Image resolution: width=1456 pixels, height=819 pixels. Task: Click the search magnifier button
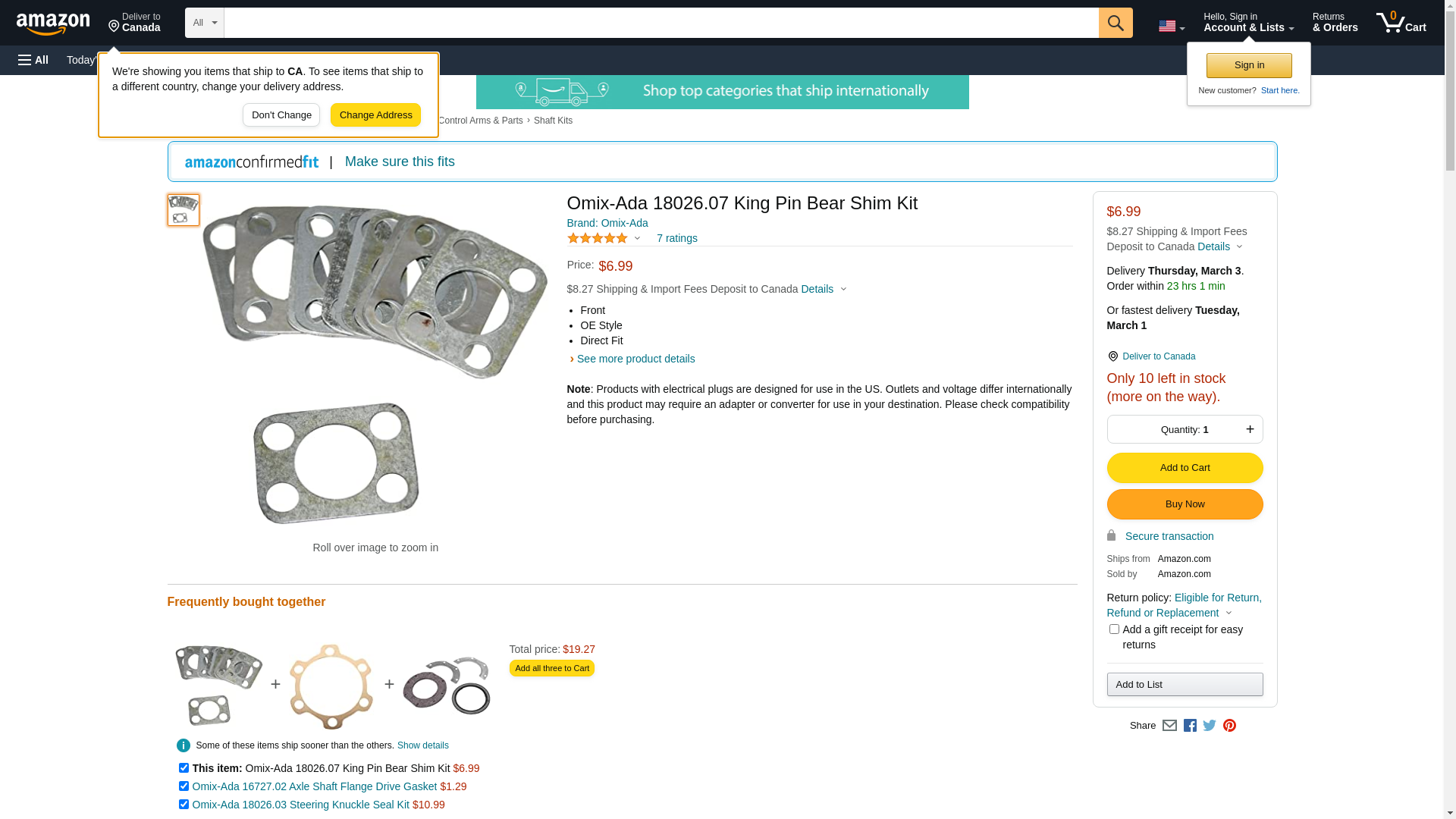pos(1116,23)
